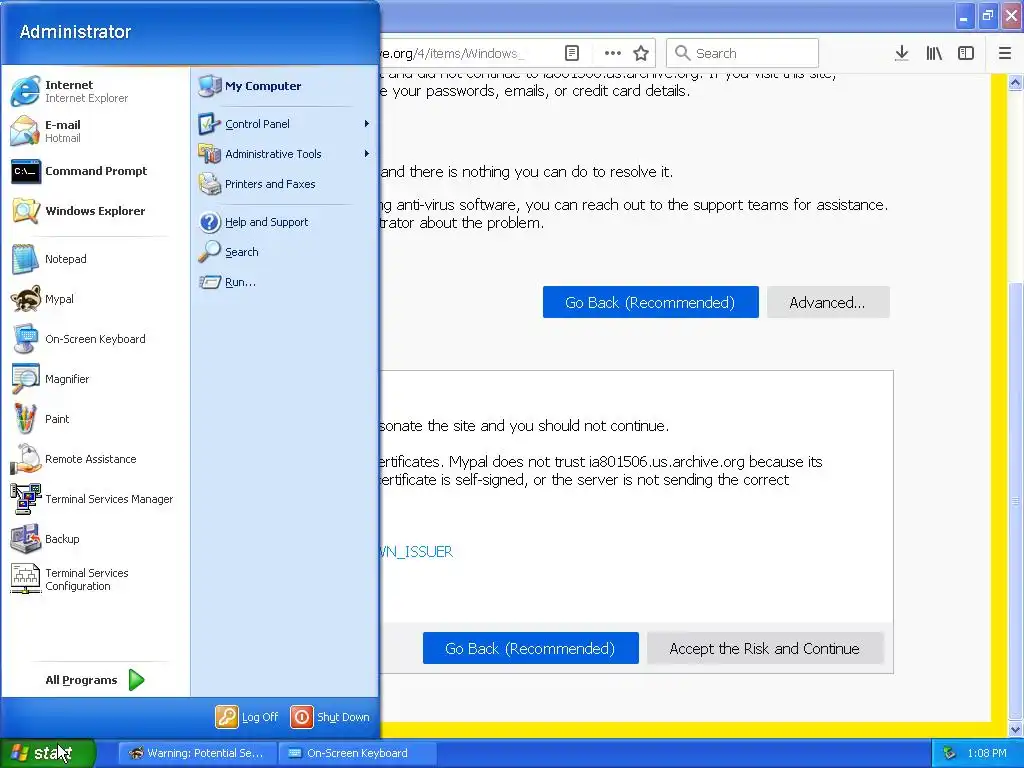Expand Control Panel submenu
The image size is (1024, 768).
click(284, 124)
